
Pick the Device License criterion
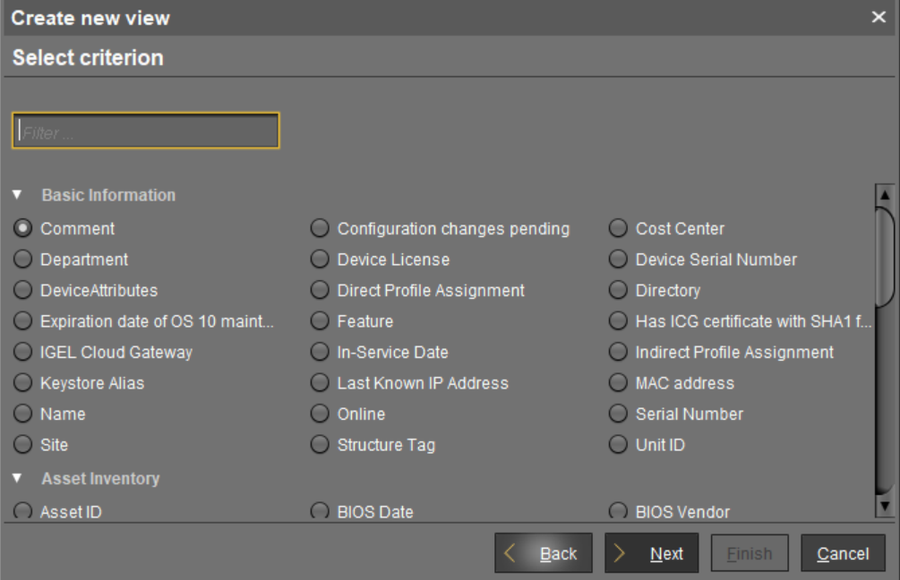(320, 260)
